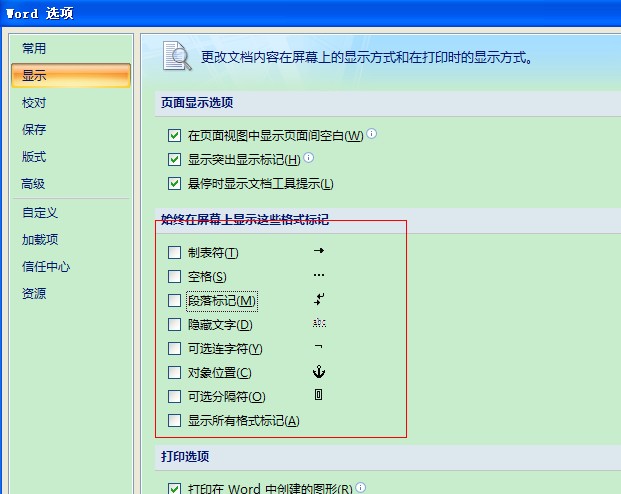621x494 pixels.
Task: Click the hidden text abc icon
Action: tap(319, 323)
